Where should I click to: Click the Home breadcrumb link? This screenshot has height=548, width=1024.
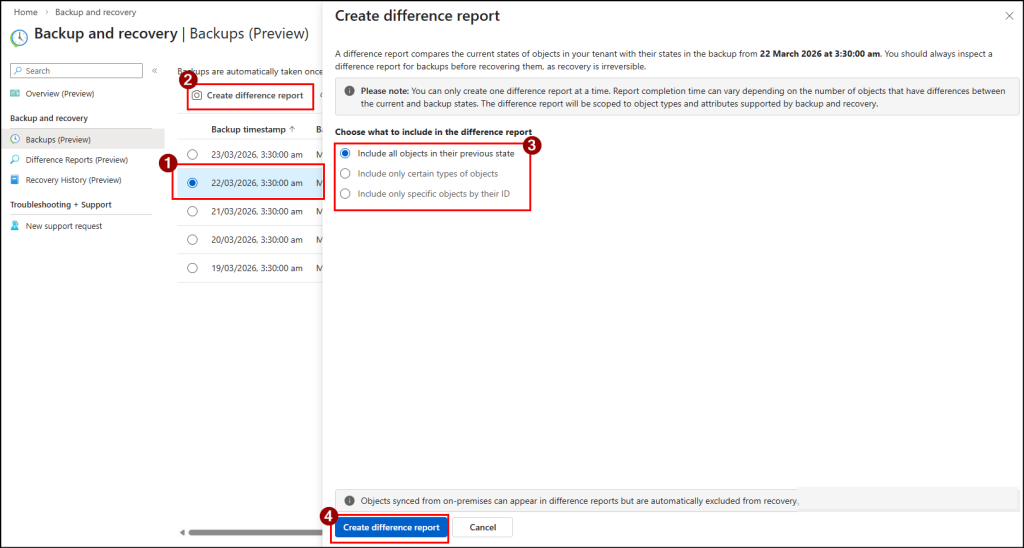tap(26, 12)
